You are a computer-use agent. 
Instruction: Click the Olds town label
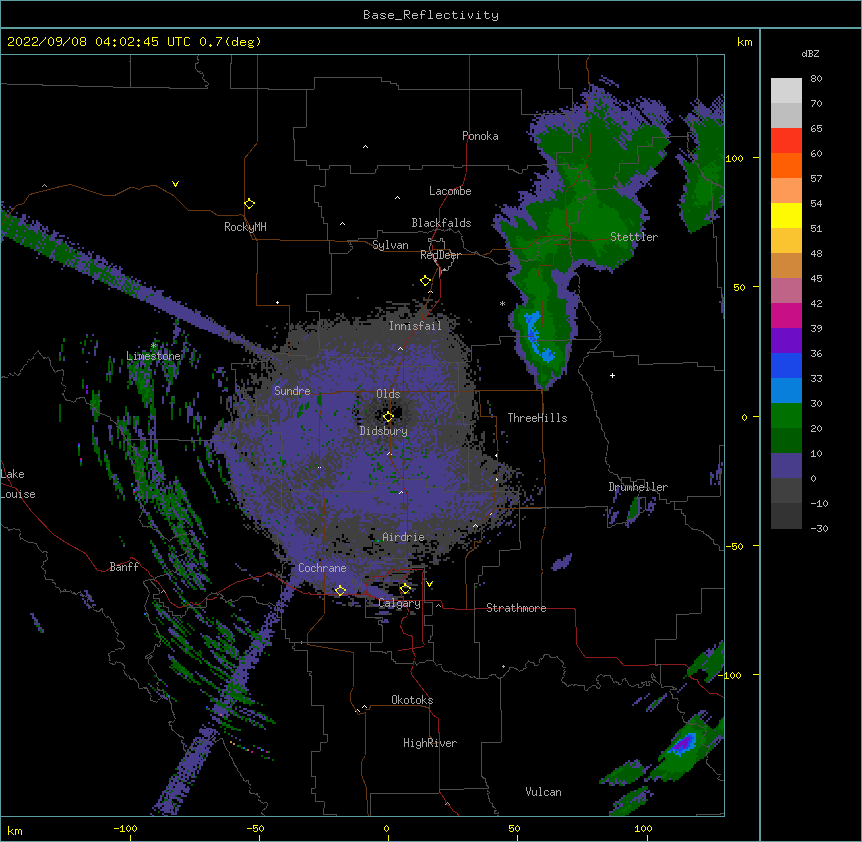point(388,394)
